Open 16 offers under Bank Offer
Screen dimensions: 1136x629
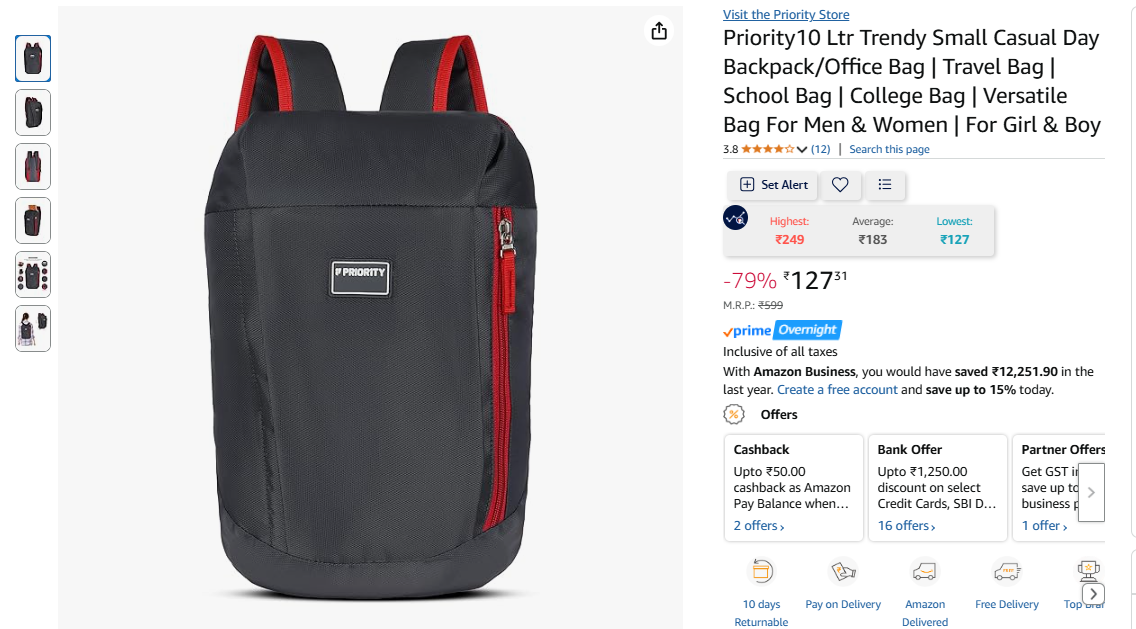(x=906, y=525)
